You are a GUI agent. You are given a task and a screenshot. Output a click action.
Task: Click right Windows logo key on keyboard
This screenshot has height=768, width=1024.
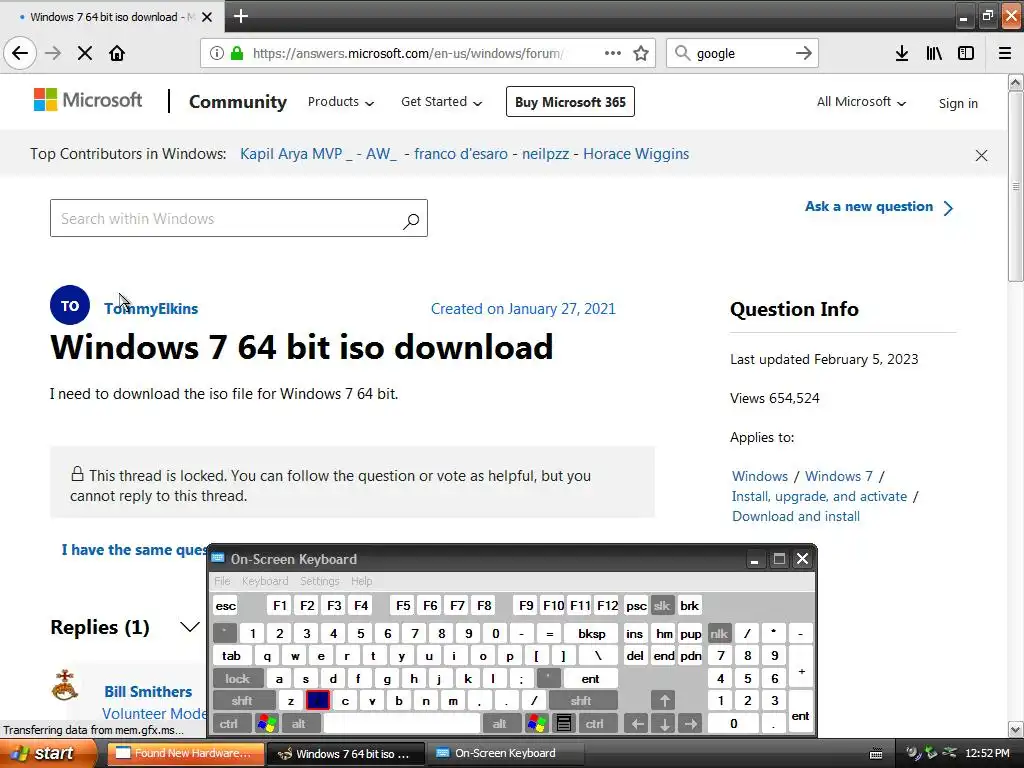click(x=537, y=724)
